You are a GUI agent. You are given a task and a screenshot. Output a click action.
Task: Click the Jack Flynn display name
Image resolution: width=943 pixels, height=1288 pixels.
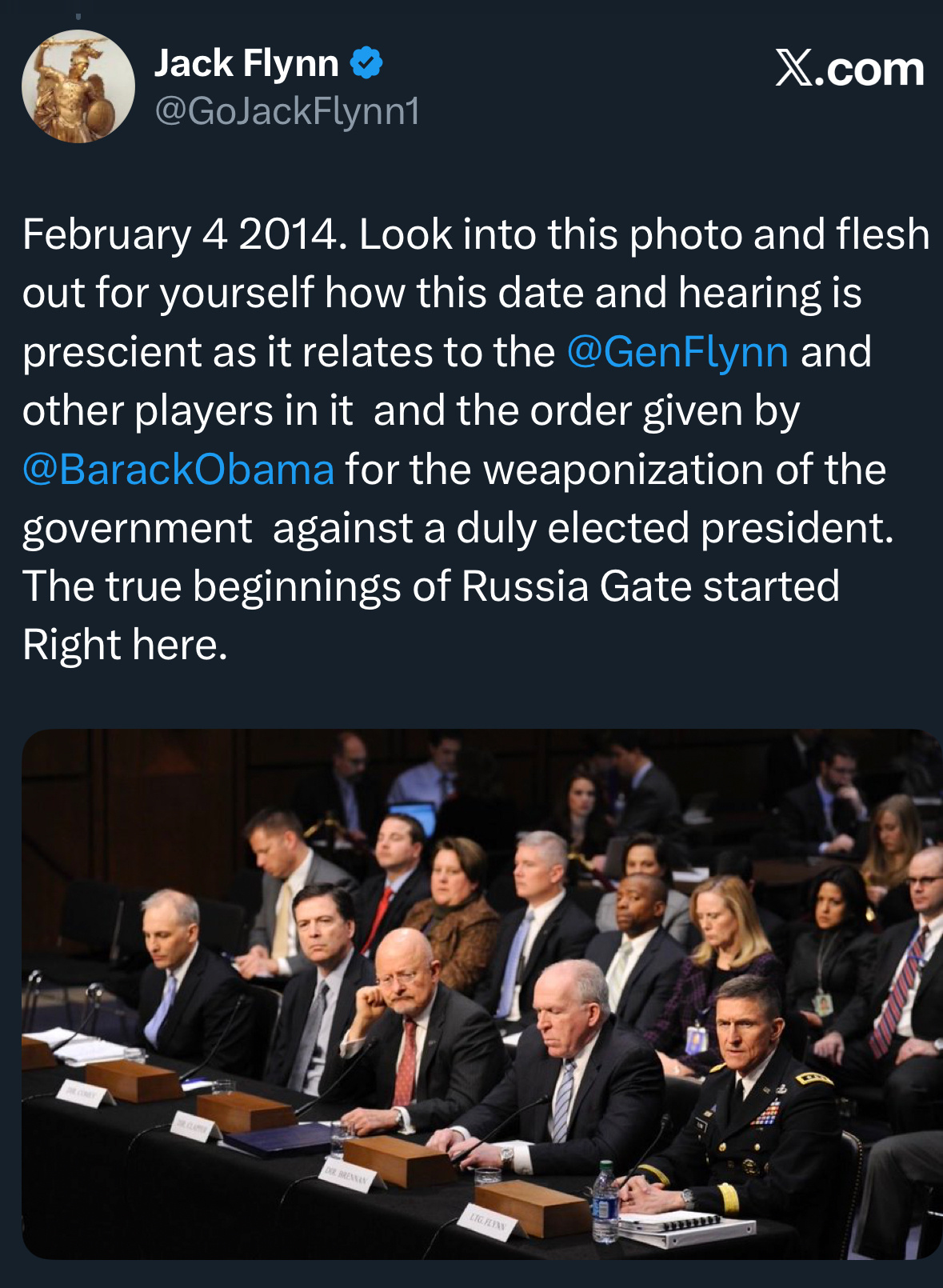[x=246, y=63]
